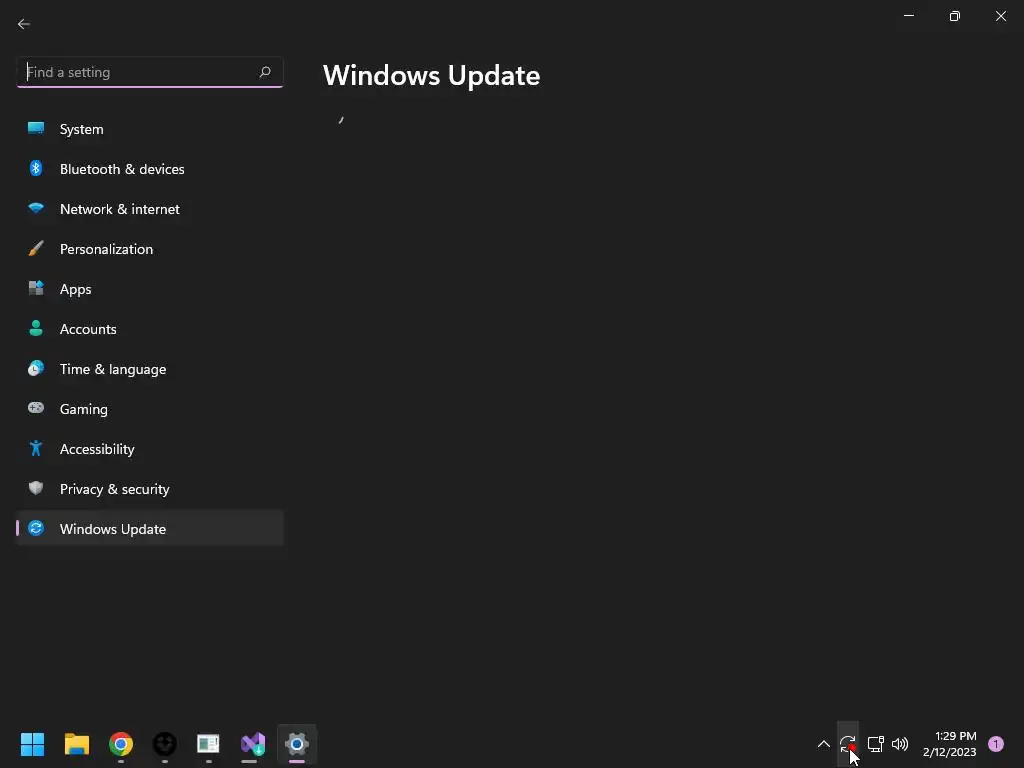1024x768 pixels.
Task: Open the volume speaker tray icon
Action: pyautogui.click(x=900, y=744)
